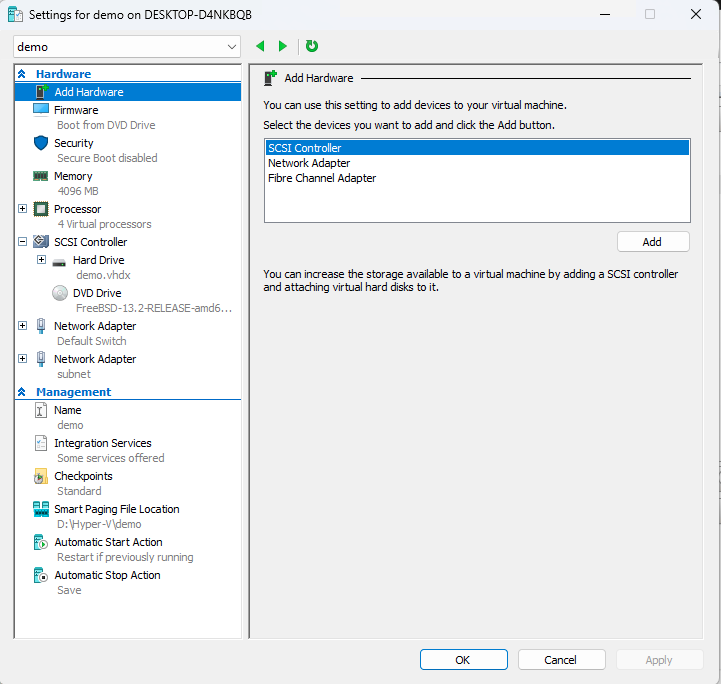Collapse the Hardware section

pyautogui.click(x=22, y=74)
